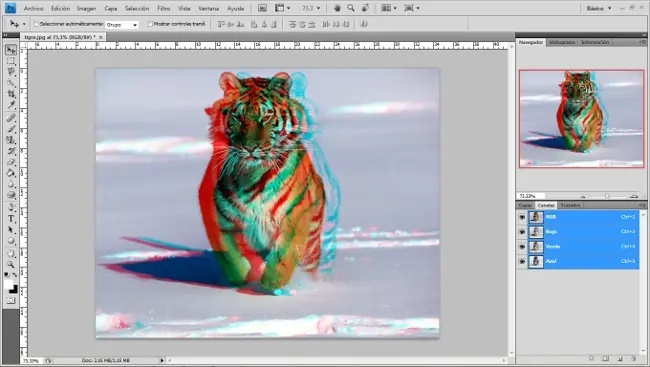
Task: Select the Lasso tool
Action: tap(11, 72)
